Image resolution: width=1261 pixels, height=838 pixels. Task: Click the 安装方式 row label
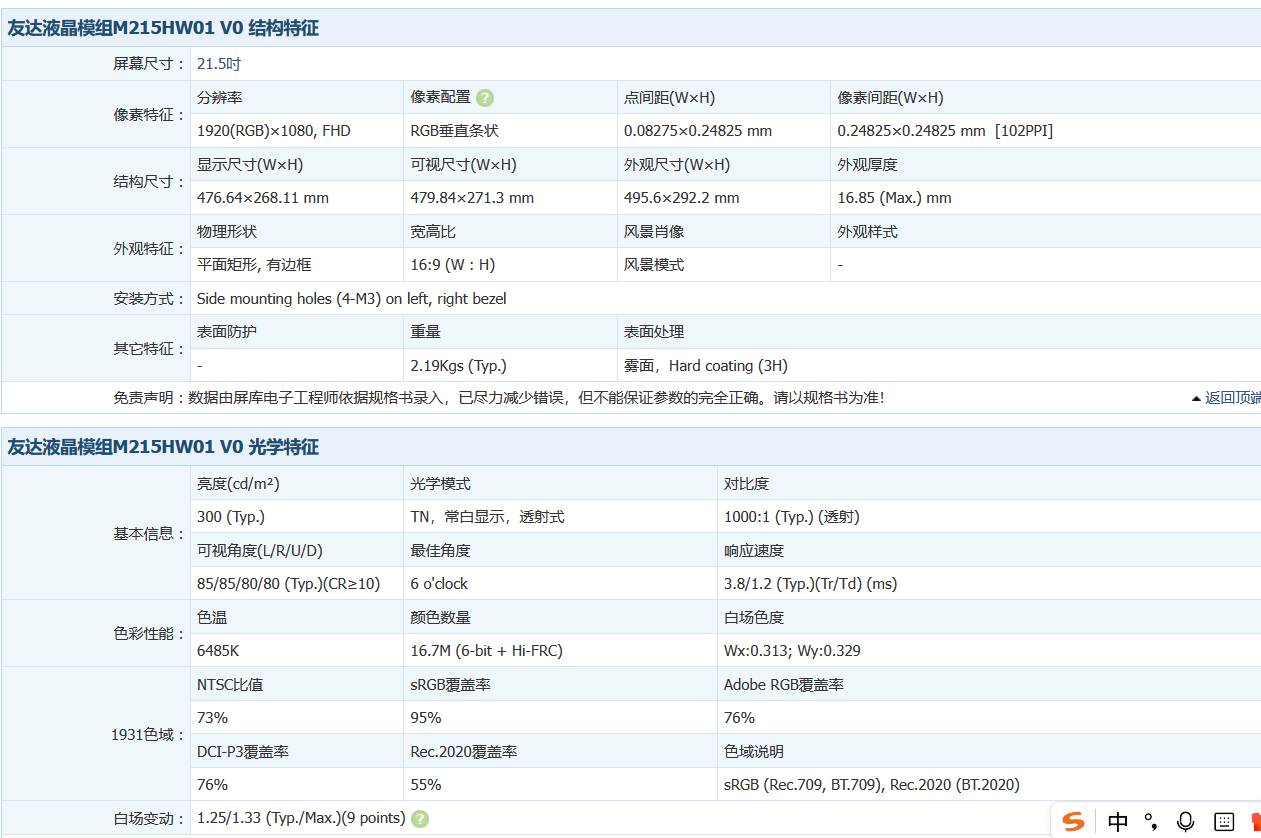pyautogui.click(x=150, y=298)
